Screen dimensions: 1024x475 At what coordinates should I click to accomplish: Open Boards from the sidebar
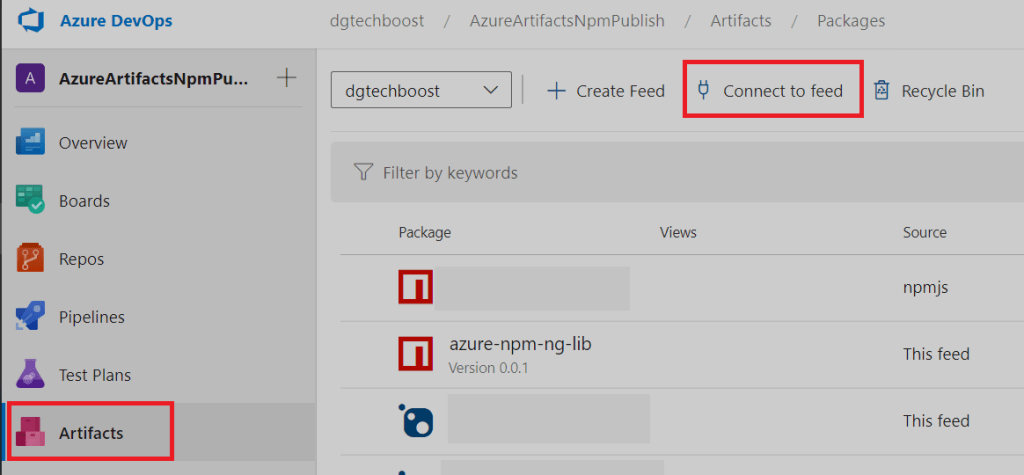(84, 201)
